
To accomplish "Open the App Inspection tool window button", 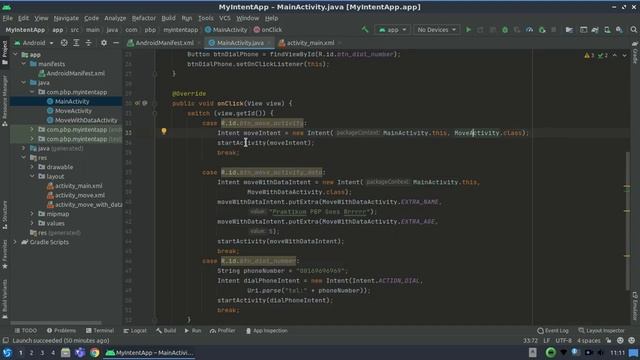I will pyautogui.click(x=267, y=331).
